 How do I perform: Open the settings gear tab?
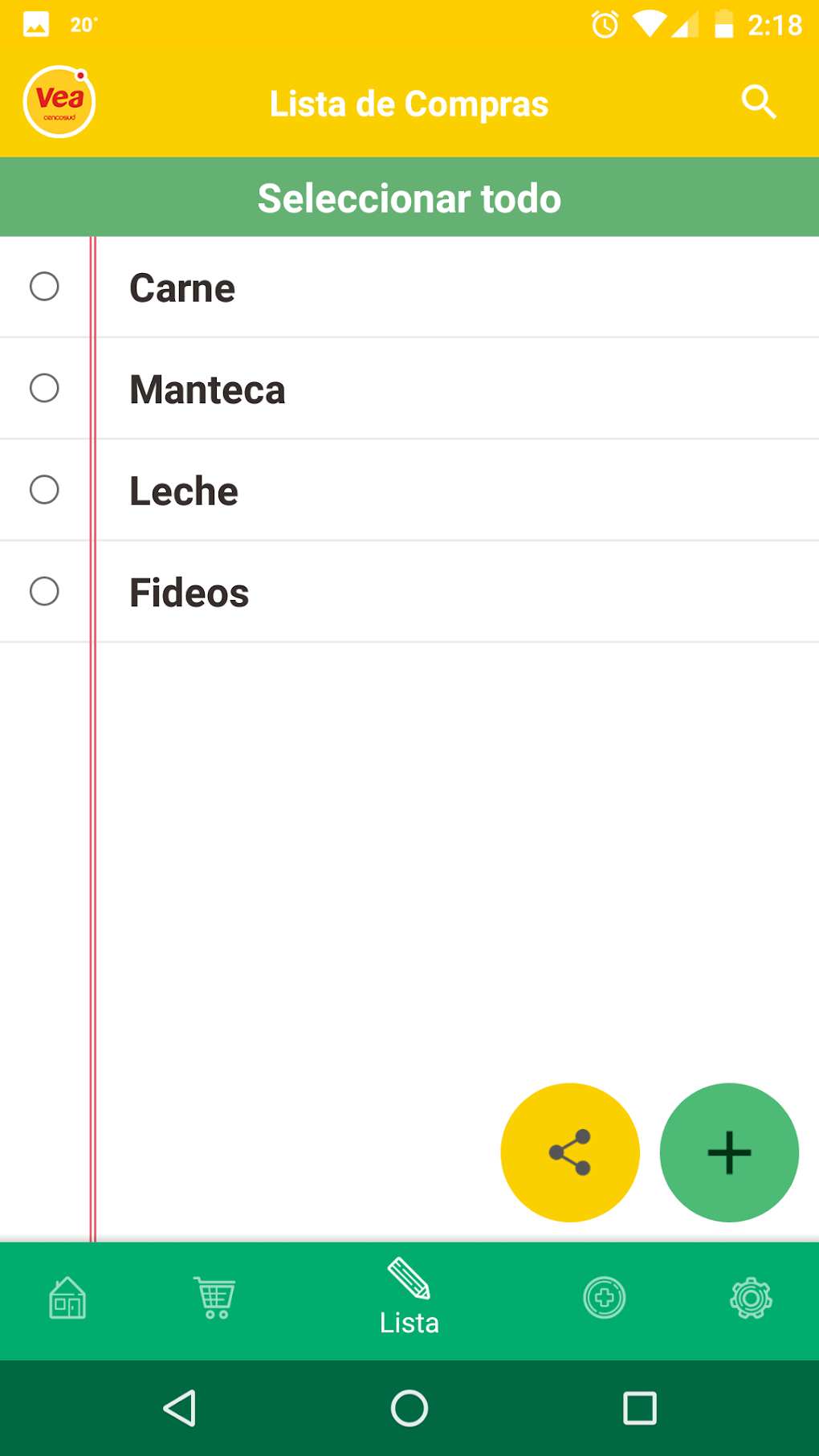click(x=751, y=1298)
